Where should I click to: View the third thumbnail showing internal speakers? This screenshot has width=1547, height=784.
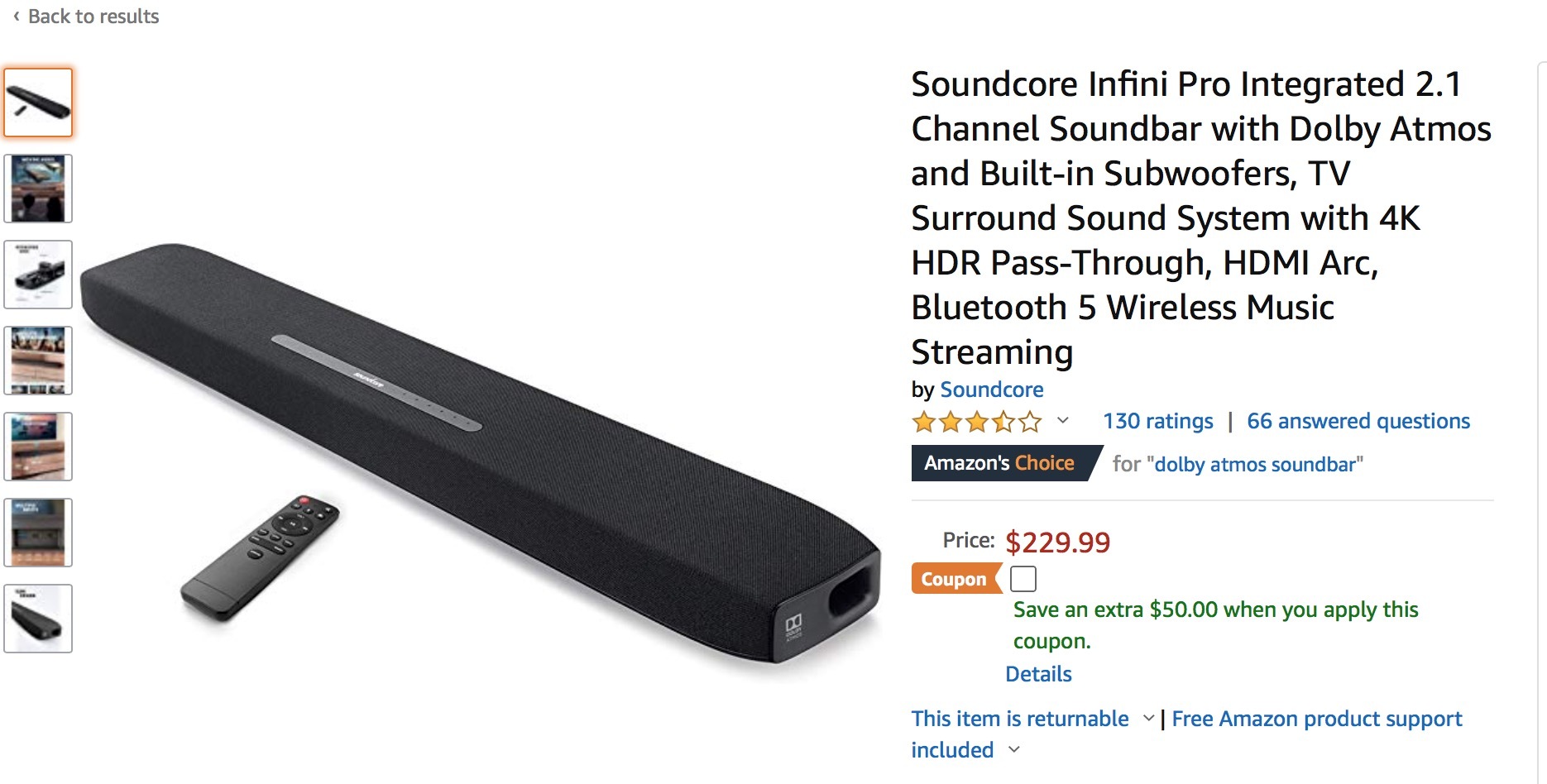coord(38,275)
